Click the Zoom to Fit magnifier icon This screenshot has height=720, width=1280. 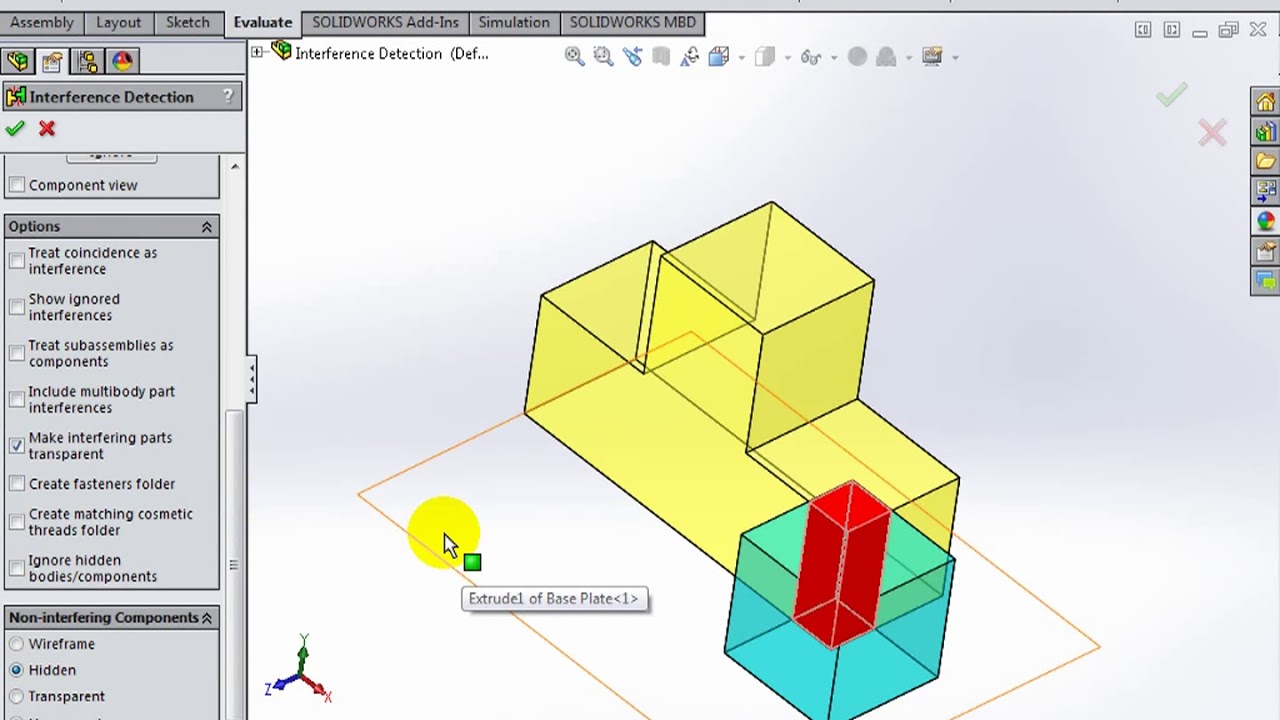pyautogui.click(x=574, y=57)
